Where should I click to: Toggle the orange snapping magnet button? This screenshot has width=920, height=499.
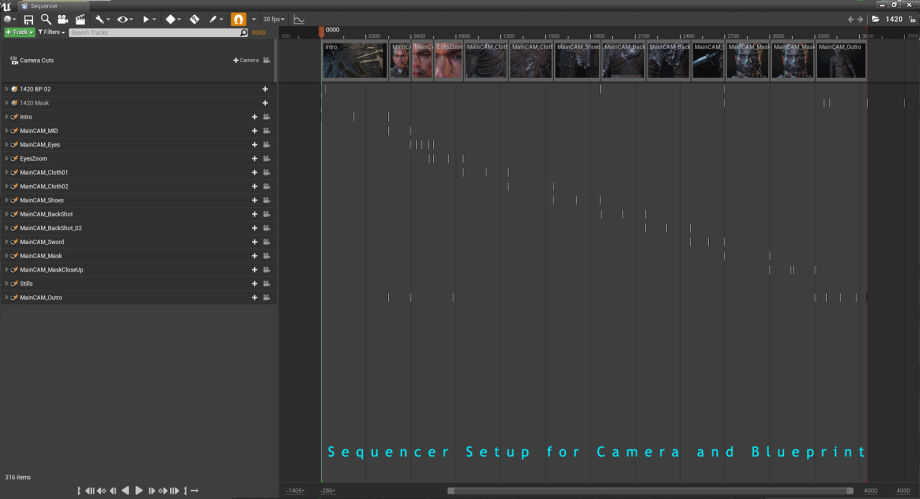point(238,19)
